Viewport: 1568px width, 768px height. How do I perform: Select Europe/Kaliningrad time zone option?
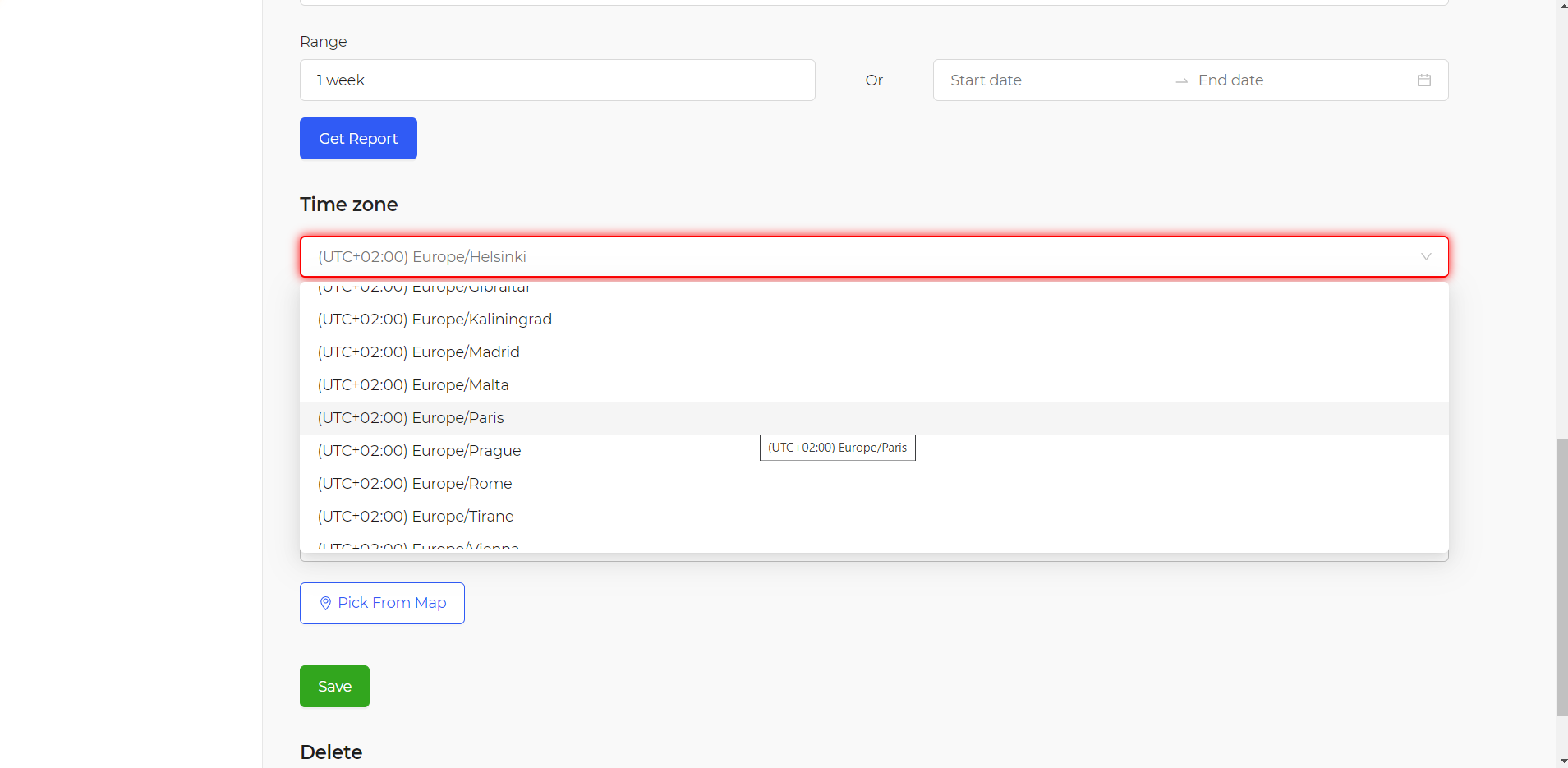pyautogui.click(x=435, y=320)
